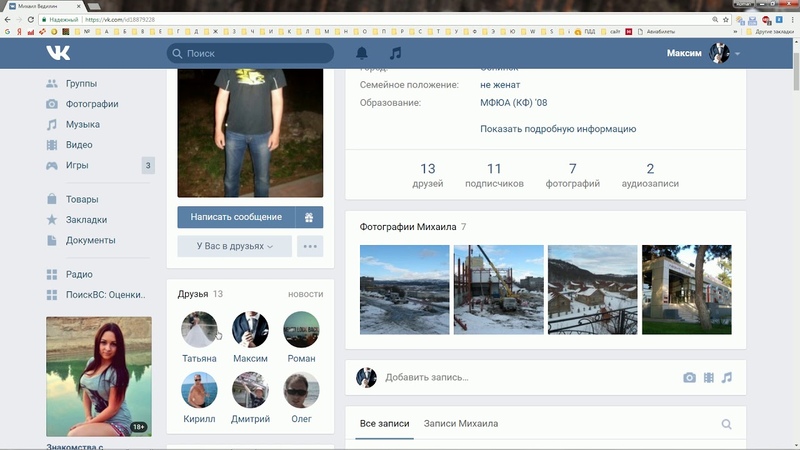Click не женат status link
Viewport: 800px width, 450px height.
click(x=500, y=85)
